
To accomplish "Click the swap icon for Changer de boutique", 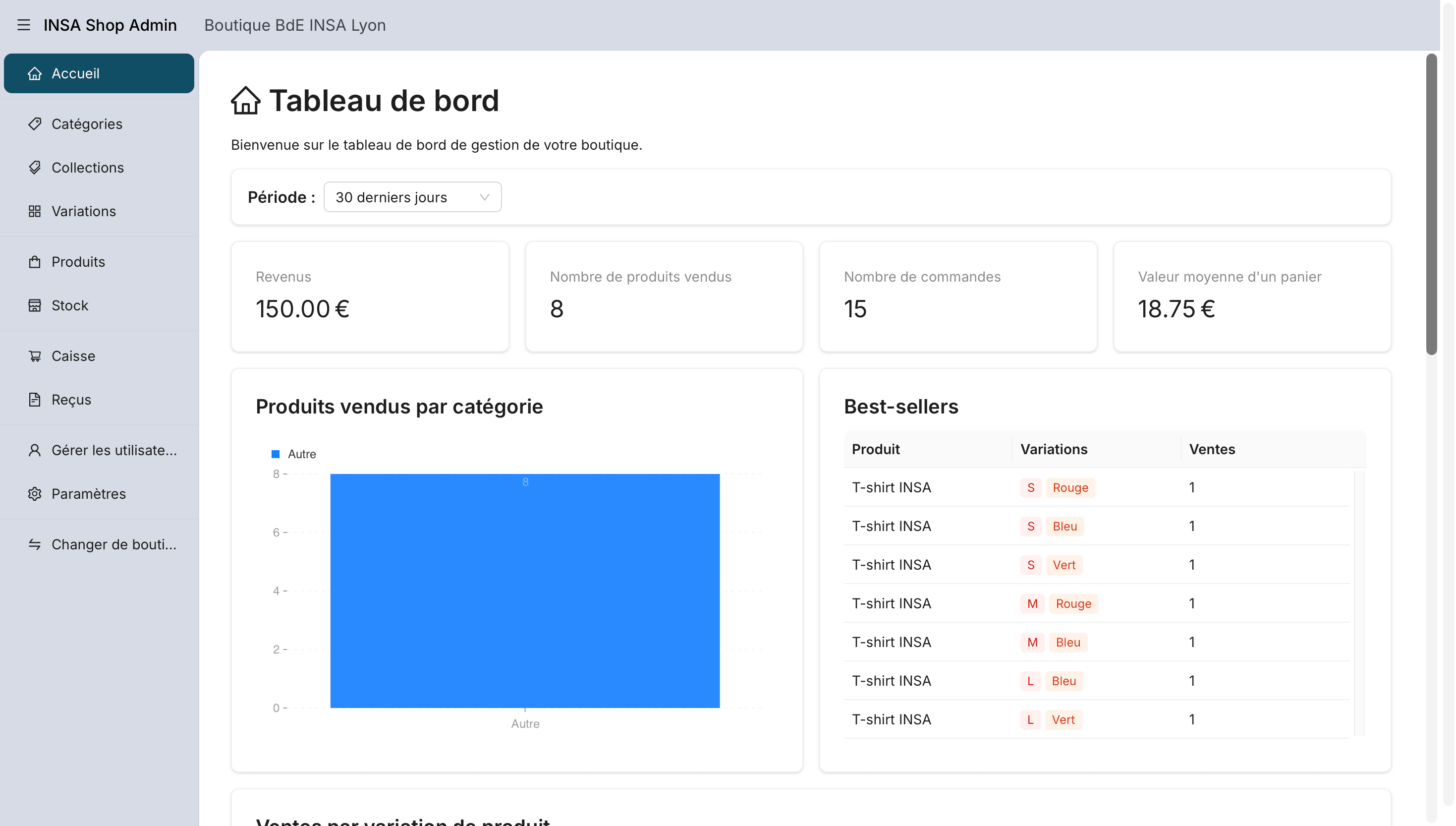I will [x=35, y=544].
